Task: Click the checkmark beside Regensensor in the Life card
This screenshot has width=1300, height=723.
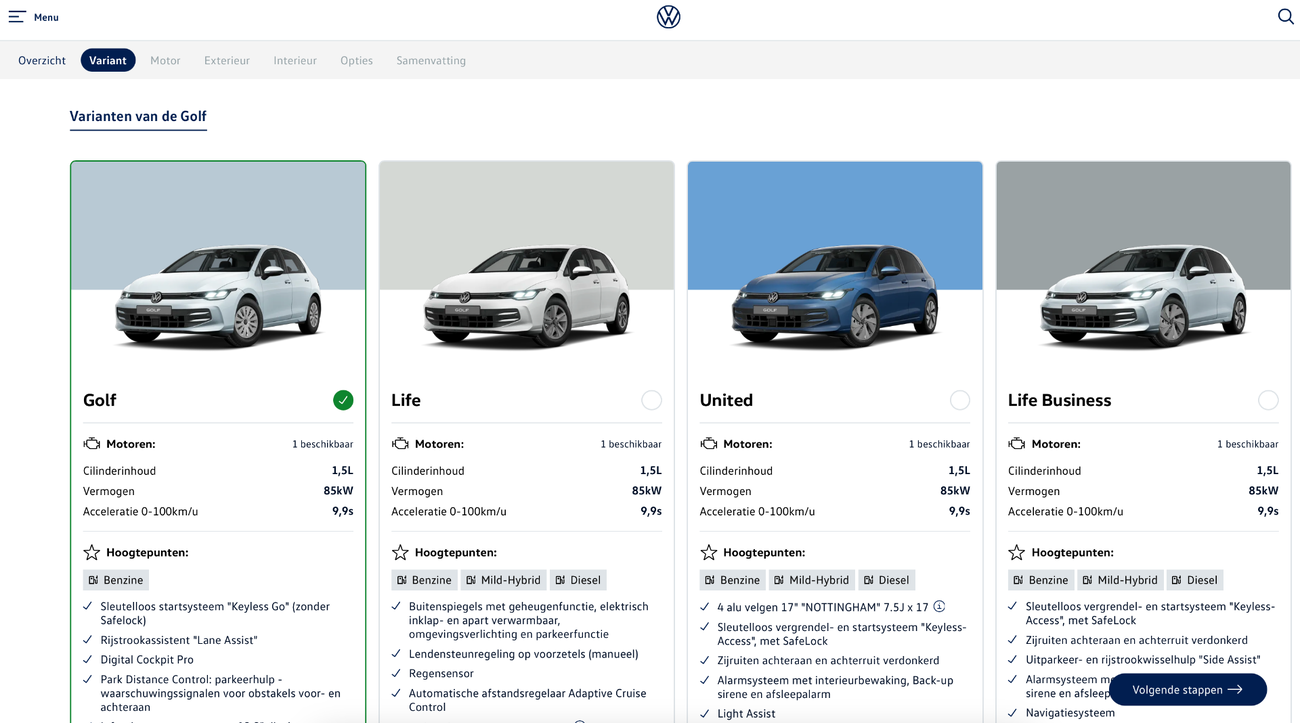Action: 397,673
